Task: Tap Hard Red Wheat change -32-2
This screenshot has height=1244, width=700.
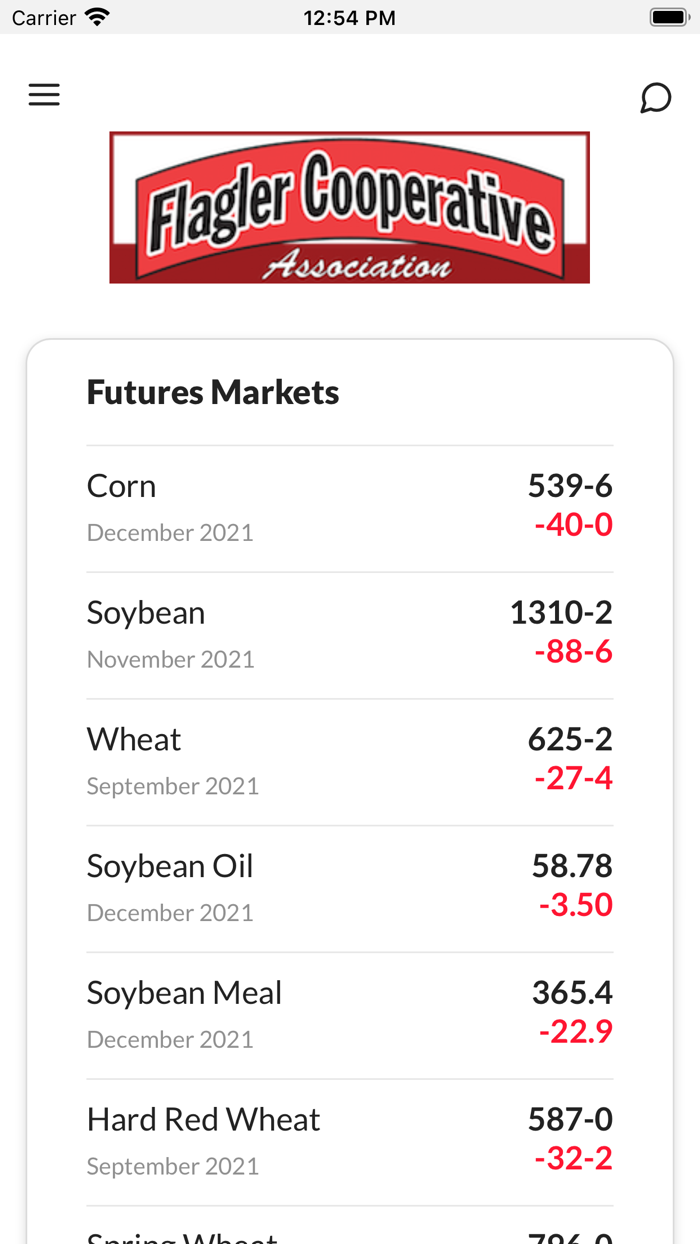Action: (x=573, y=1158)
